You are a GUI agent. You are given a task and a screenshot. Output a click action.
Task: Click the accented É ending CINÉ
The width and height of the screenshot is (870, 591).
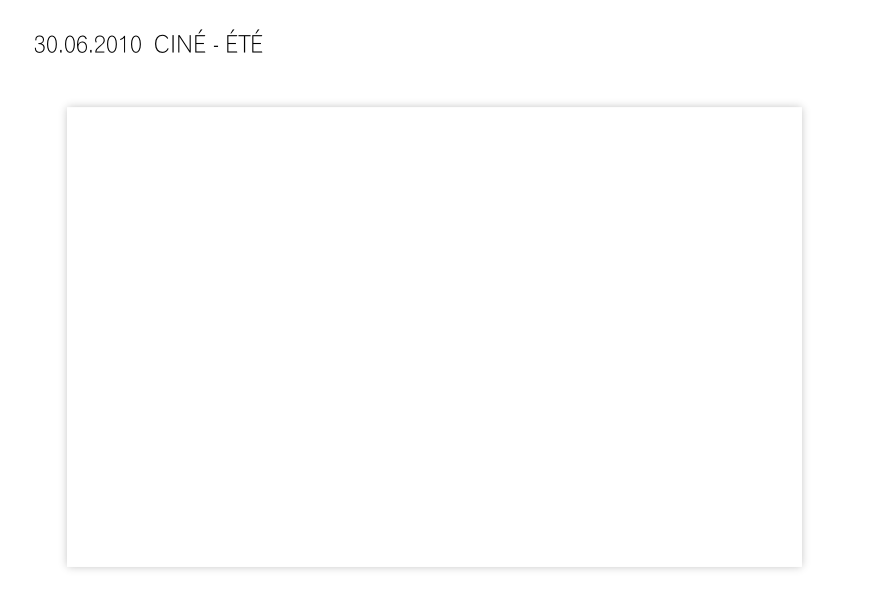(199, 44)
